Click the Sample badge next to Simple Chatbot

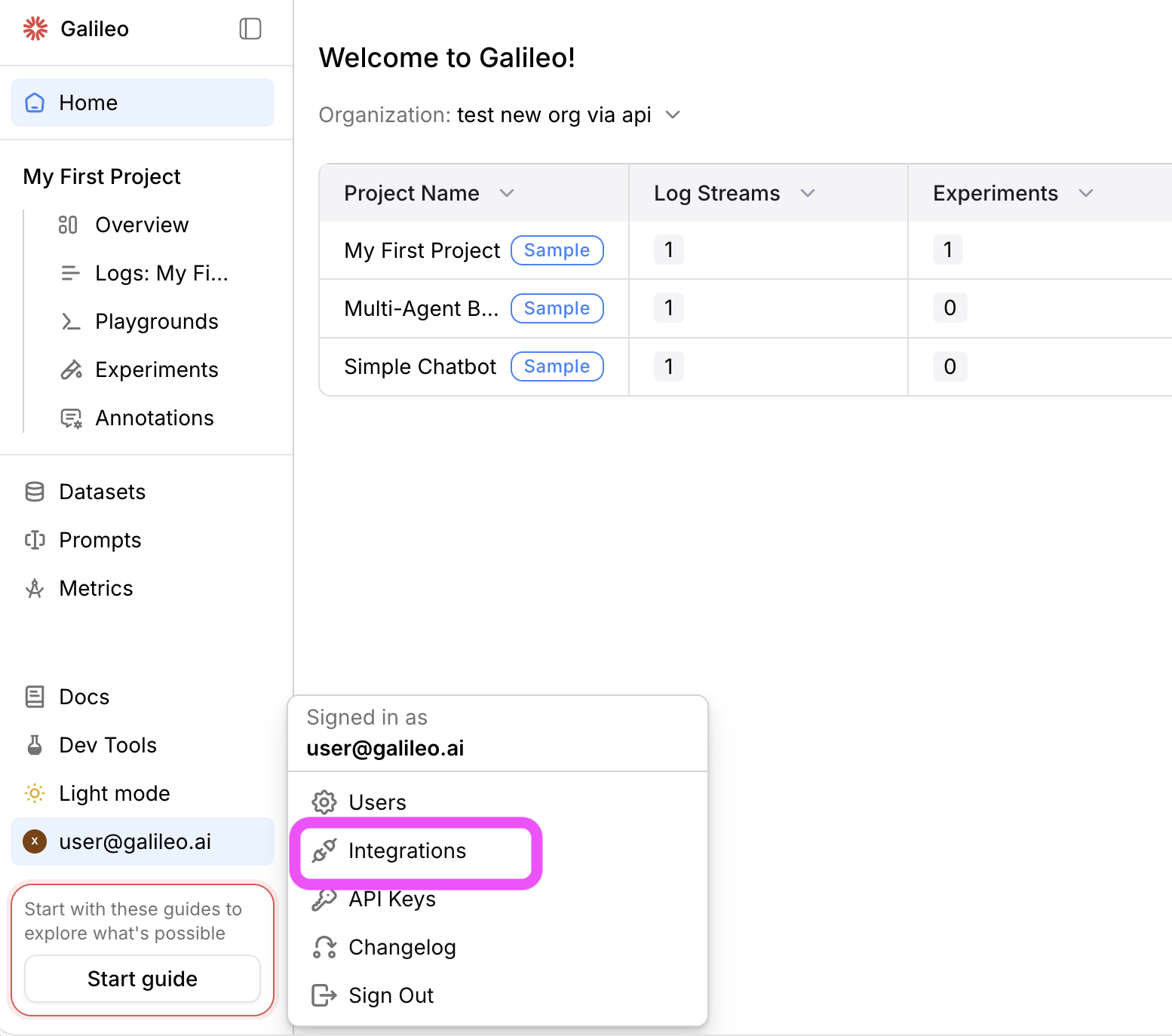557,366
